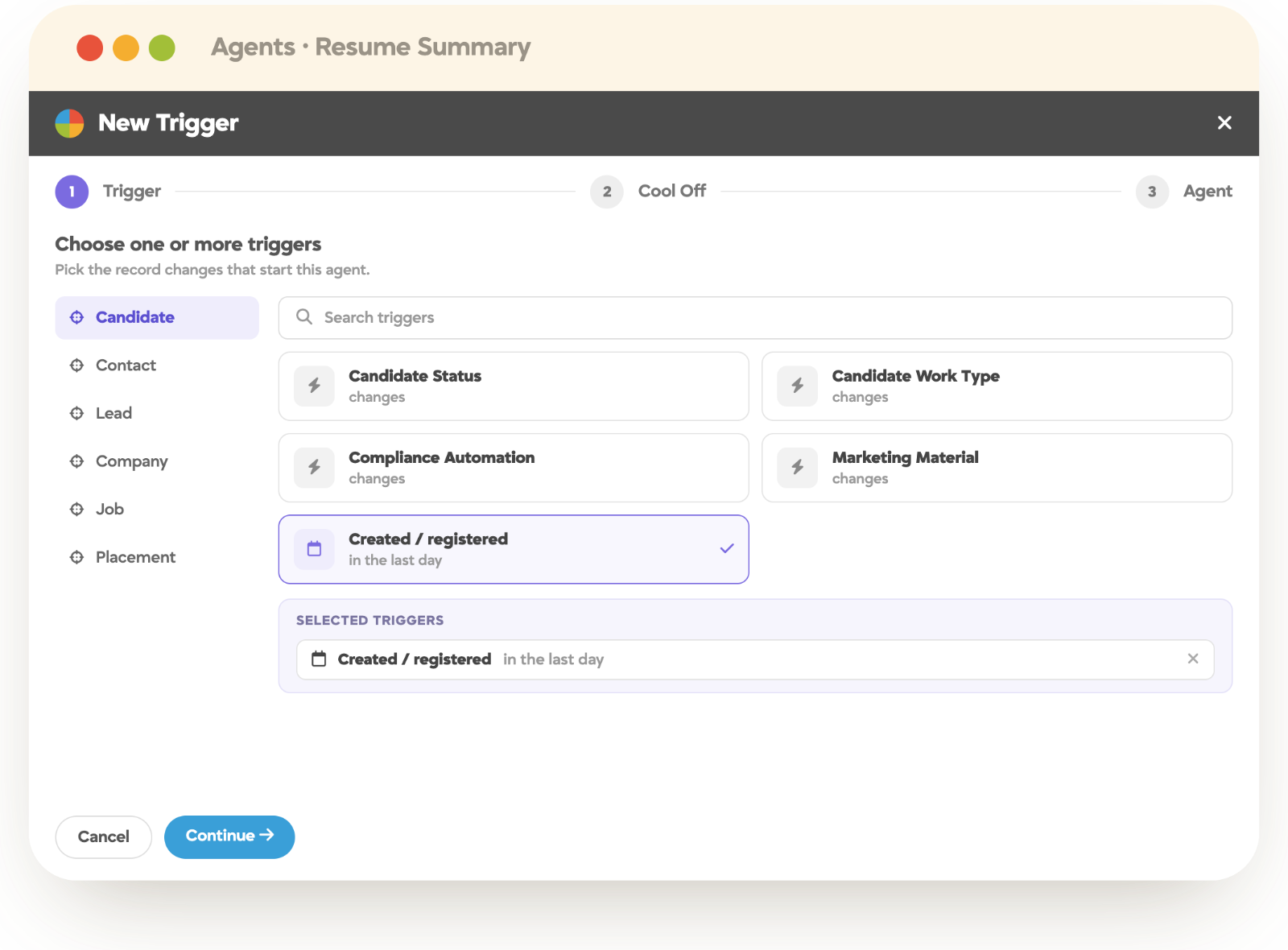
Task: Click the lightning icon on Candidate Status
Action: (x=314, y=386)
